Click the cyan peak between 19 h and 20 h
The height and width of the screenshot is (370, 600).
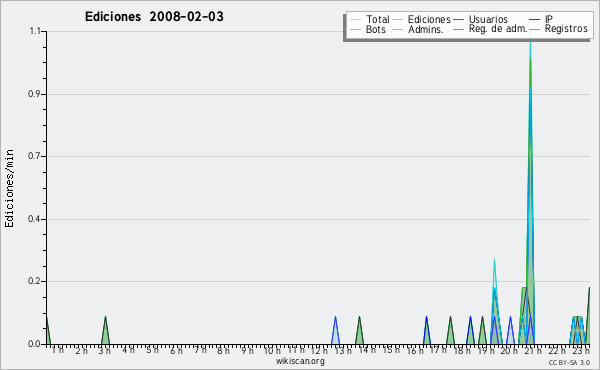point(494,302)
